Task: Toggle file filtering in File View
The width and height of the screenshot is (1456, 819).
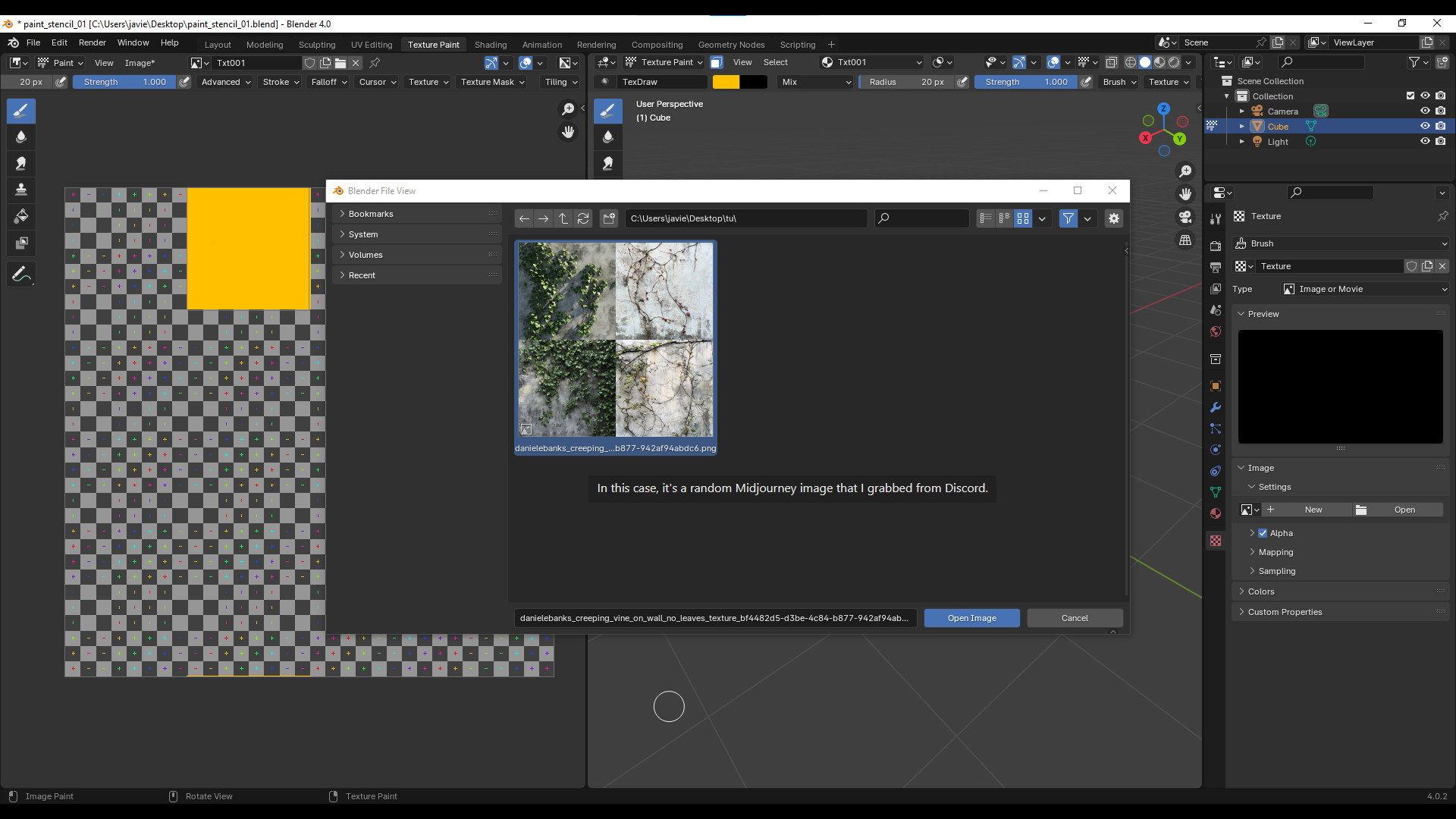Action: coord(1068,218)
